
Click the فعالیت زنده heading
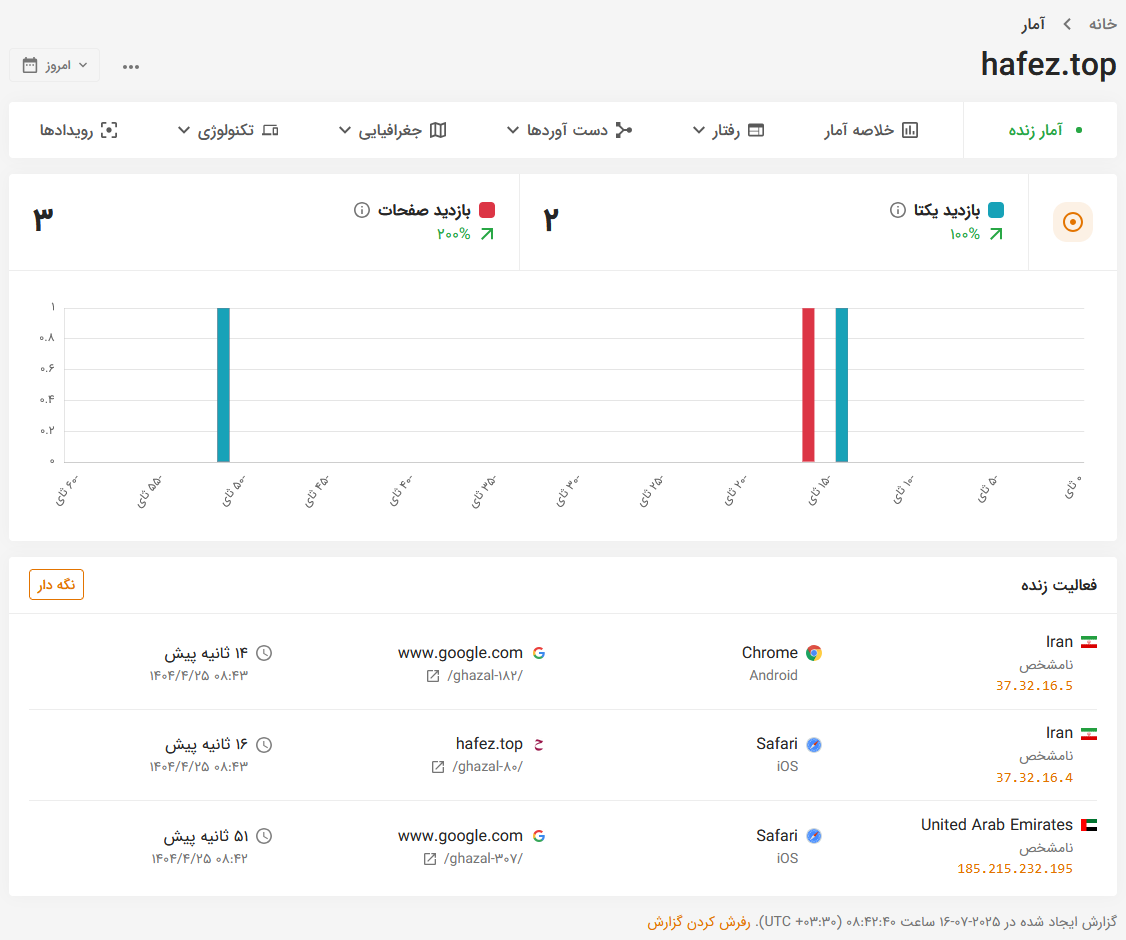coord(1059,585)
